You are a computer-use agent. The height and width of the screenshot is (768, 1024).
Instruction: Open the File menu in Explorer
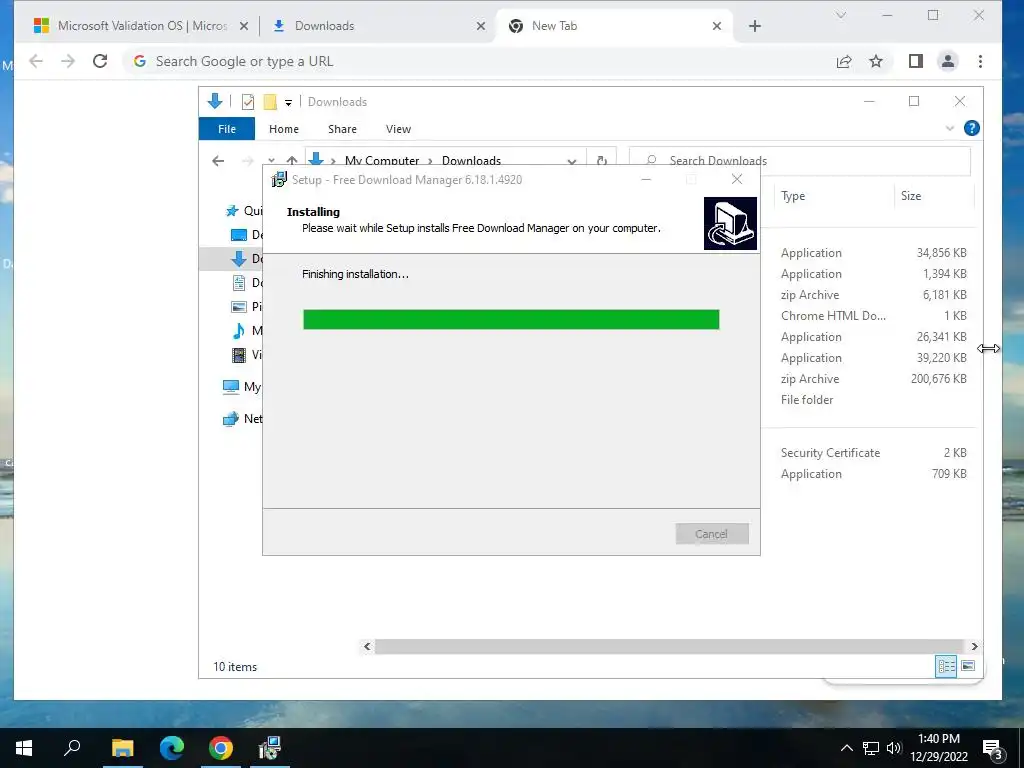[x=227, y=129]
